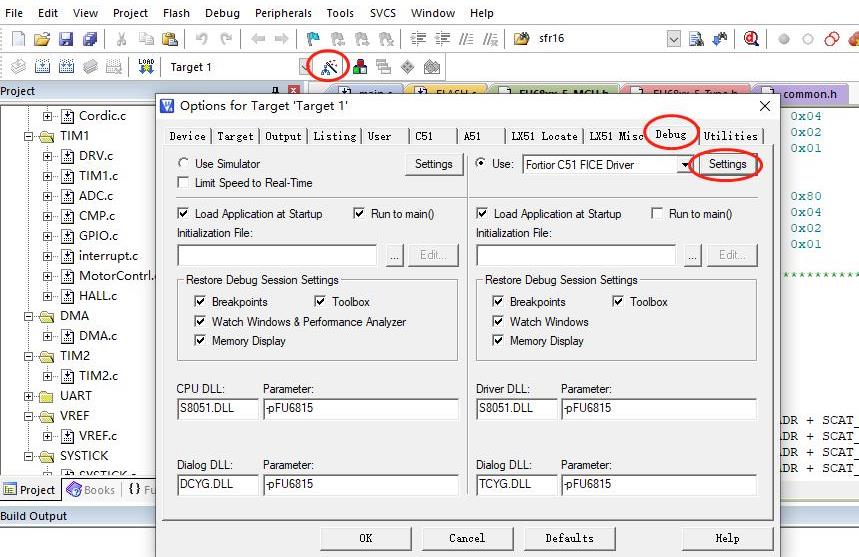Click the Undo arrow icon
859x557 pixels.
point(202,39)
